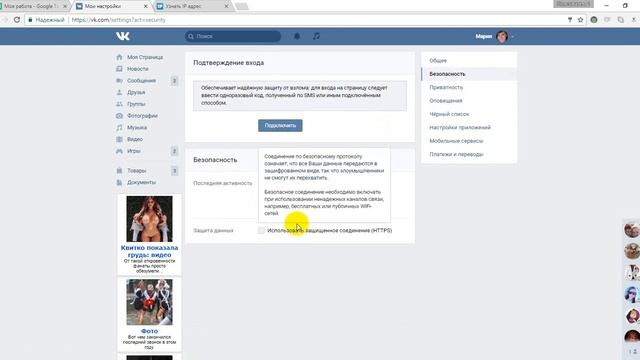This screenshot has width=640, height=360.
Task: Open profile dropdown arrow next to Мария
Action: [513, 37]
